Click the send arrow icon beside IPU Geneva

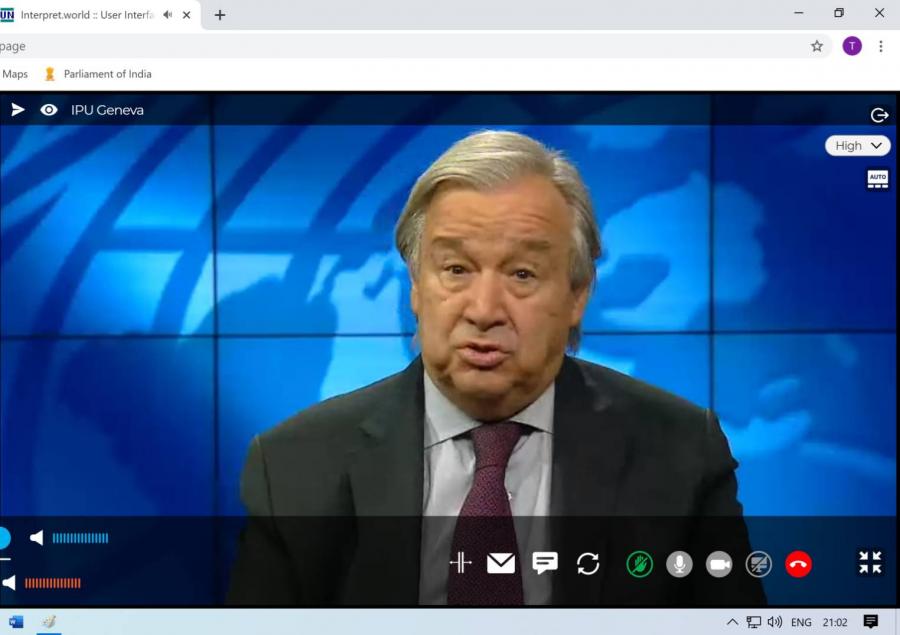pos(18,110)
